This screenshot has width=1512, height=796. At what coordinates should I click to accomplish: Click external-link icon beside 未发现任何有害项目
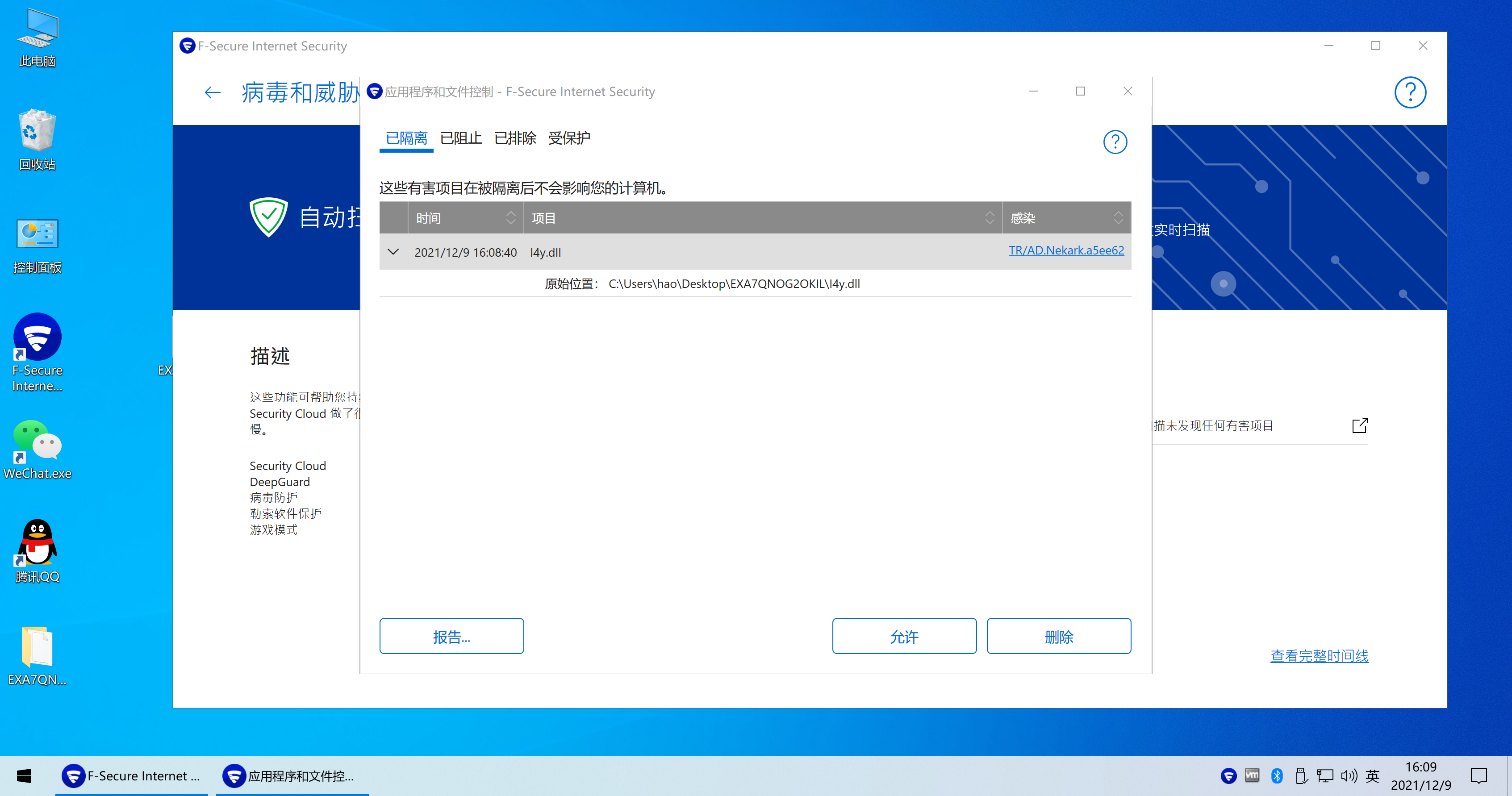click(1359, 425)
